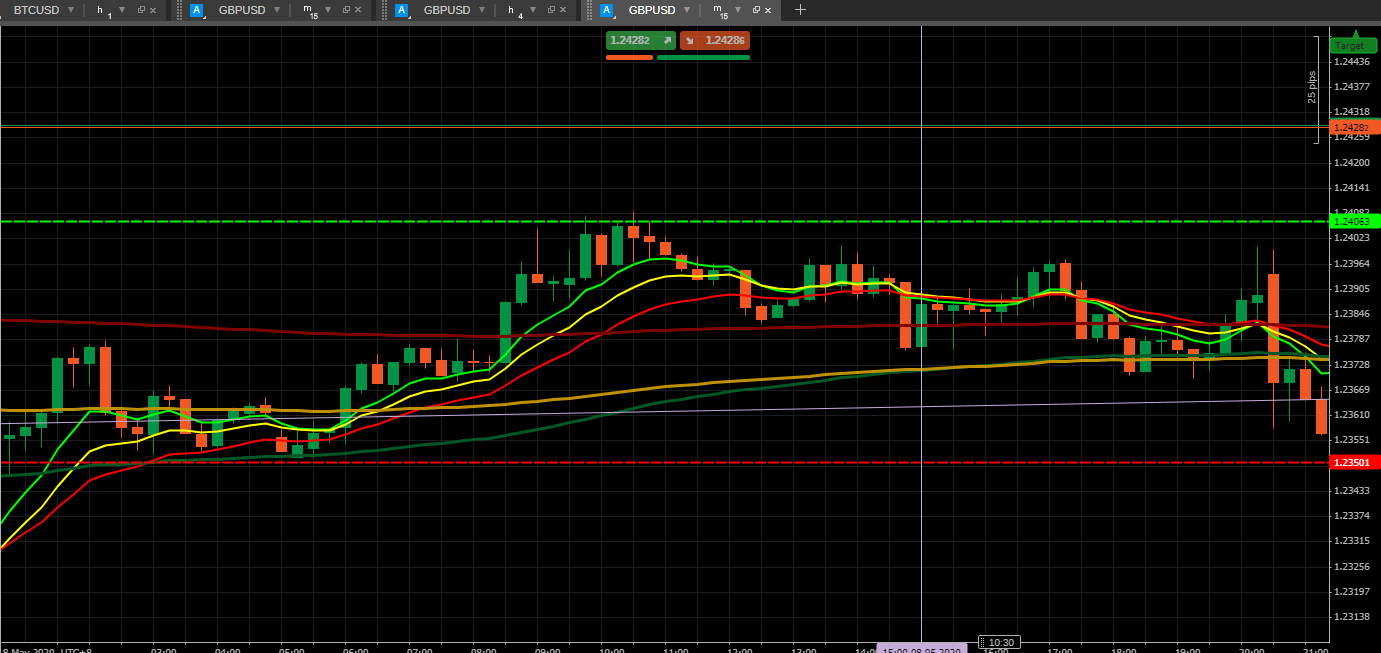The height and width of the screenshot is (653, 1381).
Task: Expand the h1 timeframe dropdown on the BTCUSD tab
Action: coord(122,10)
